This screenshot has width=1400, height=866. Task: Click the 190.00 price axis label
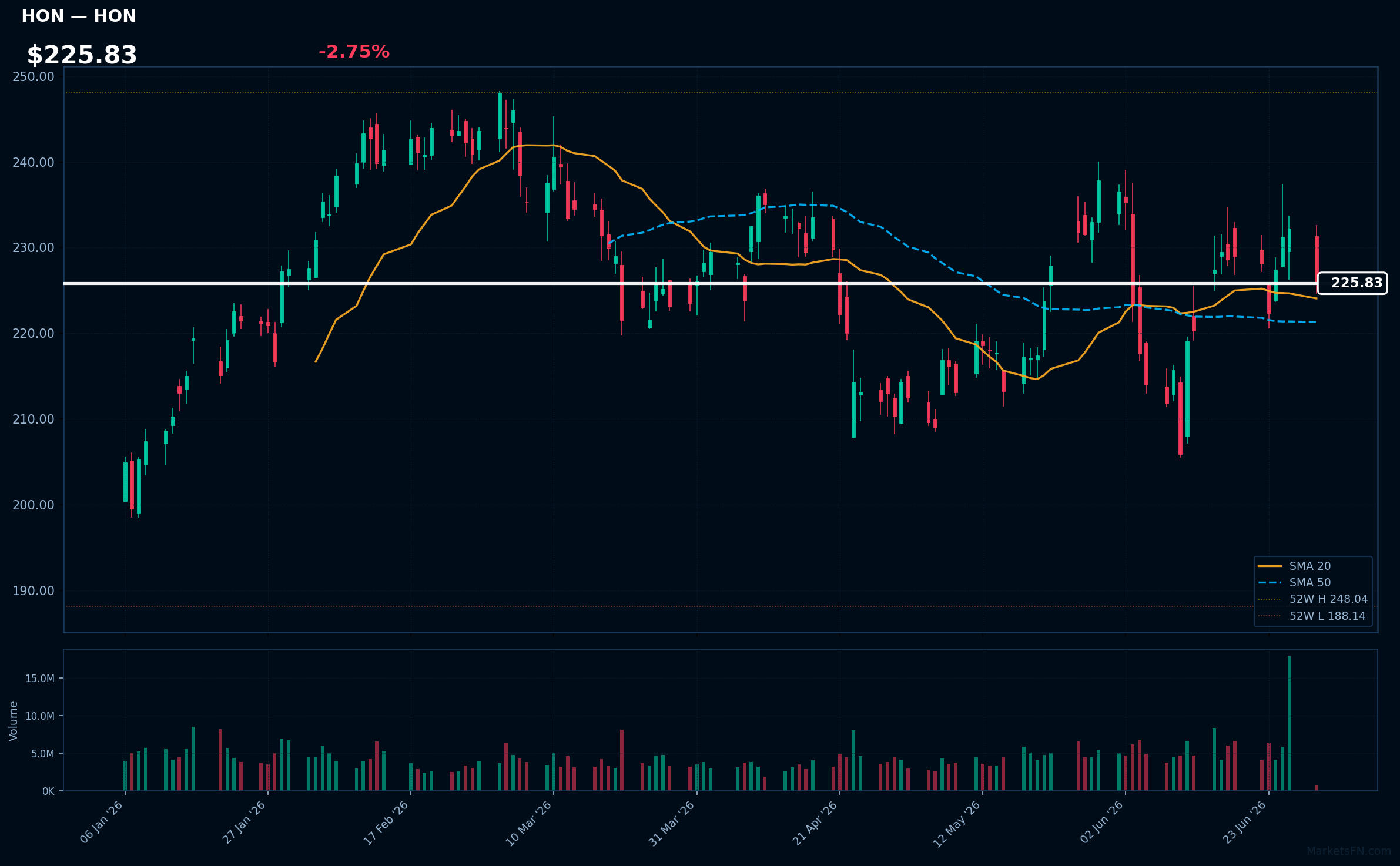point(34,591)
